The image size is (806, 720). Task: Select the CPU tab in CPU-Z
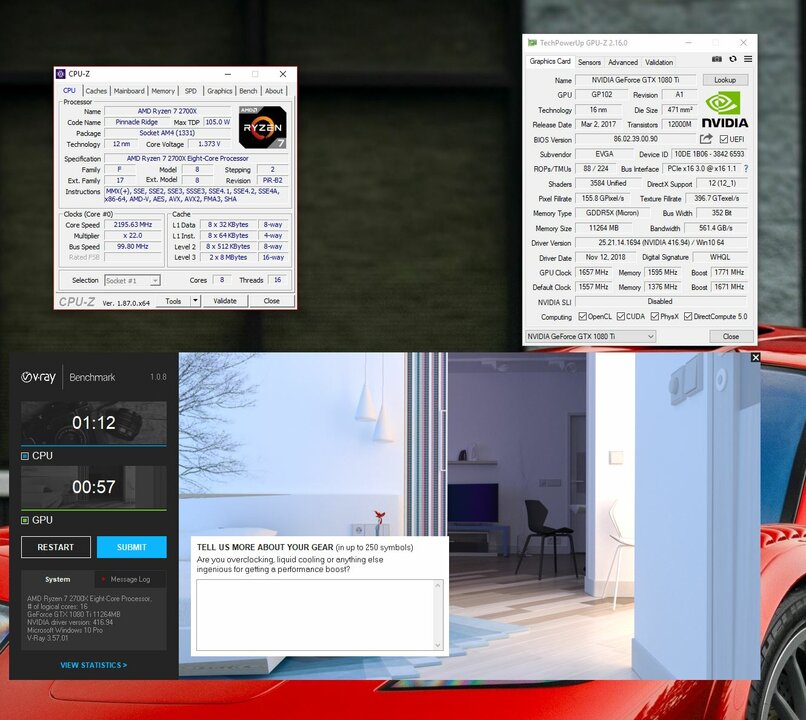69,90
